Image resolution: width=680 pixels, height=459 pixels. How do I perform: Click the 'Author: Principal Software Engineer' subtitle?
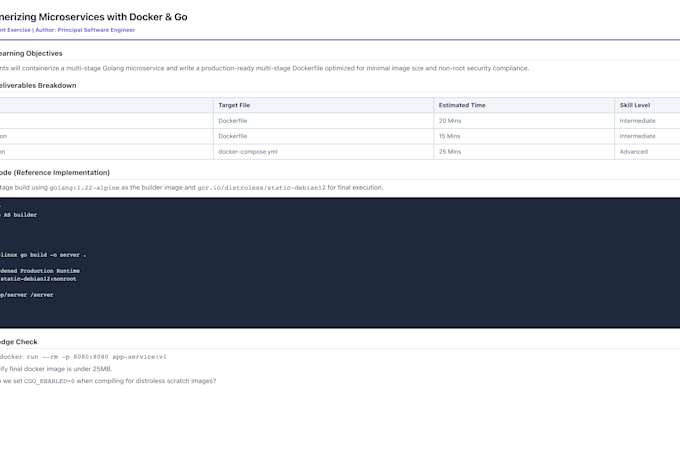[85, 30]
